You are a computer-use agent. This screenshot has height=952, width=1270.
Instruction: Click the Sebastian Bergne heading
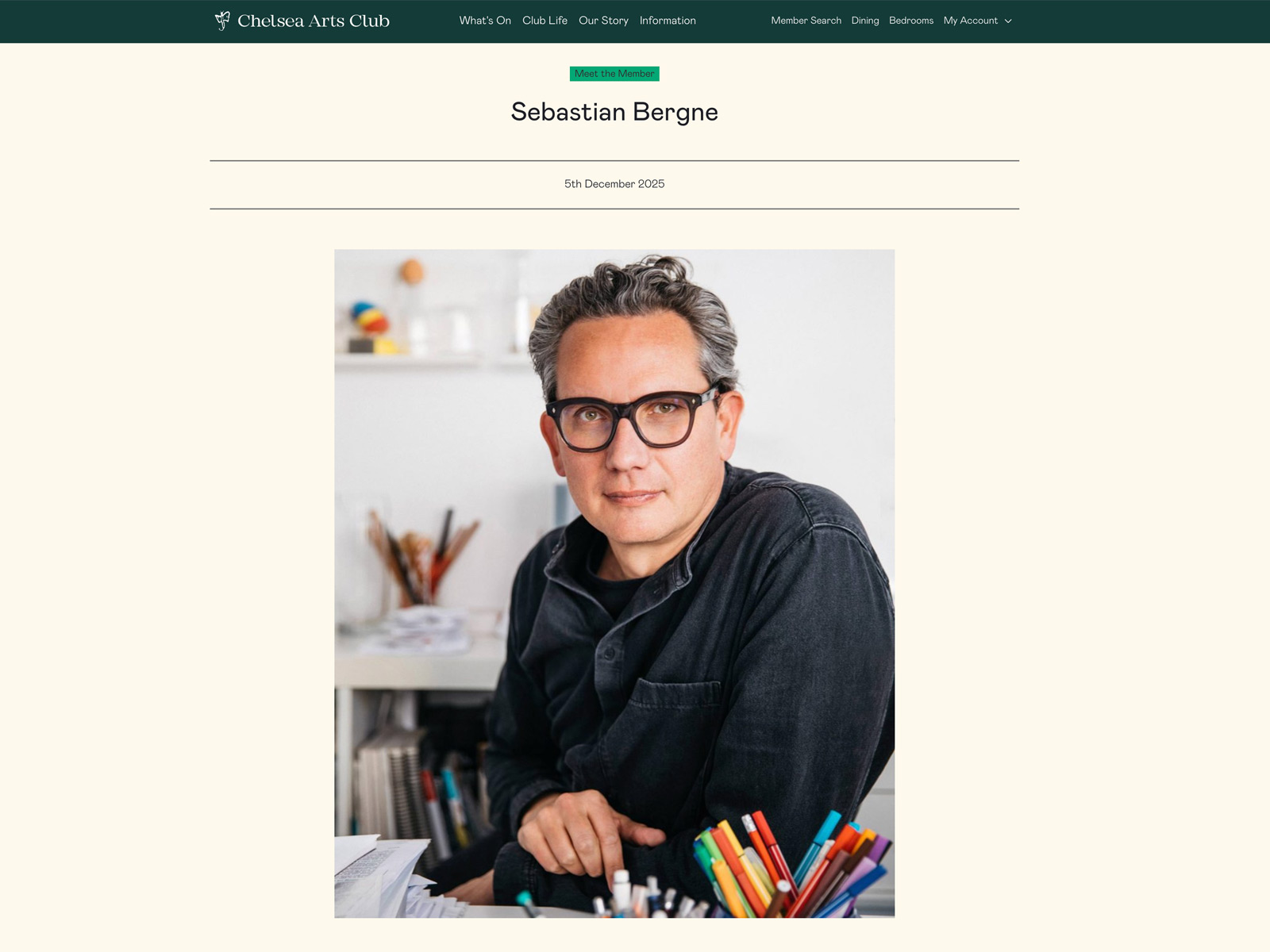point(614,112)
